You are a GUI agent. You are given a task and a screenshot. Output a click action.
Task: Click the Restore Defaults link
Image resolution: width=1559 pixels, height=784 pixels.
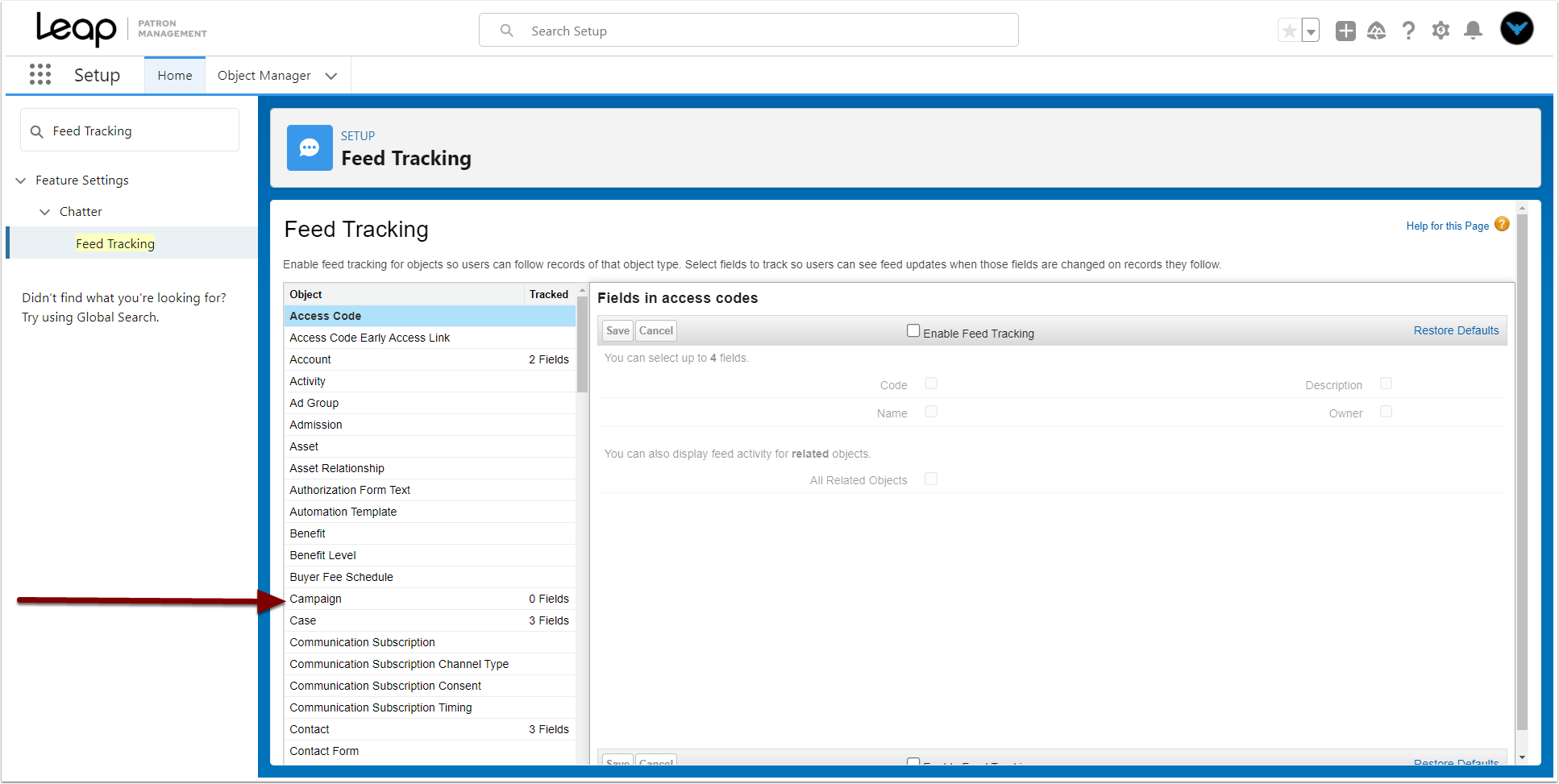pos(1456,330)
